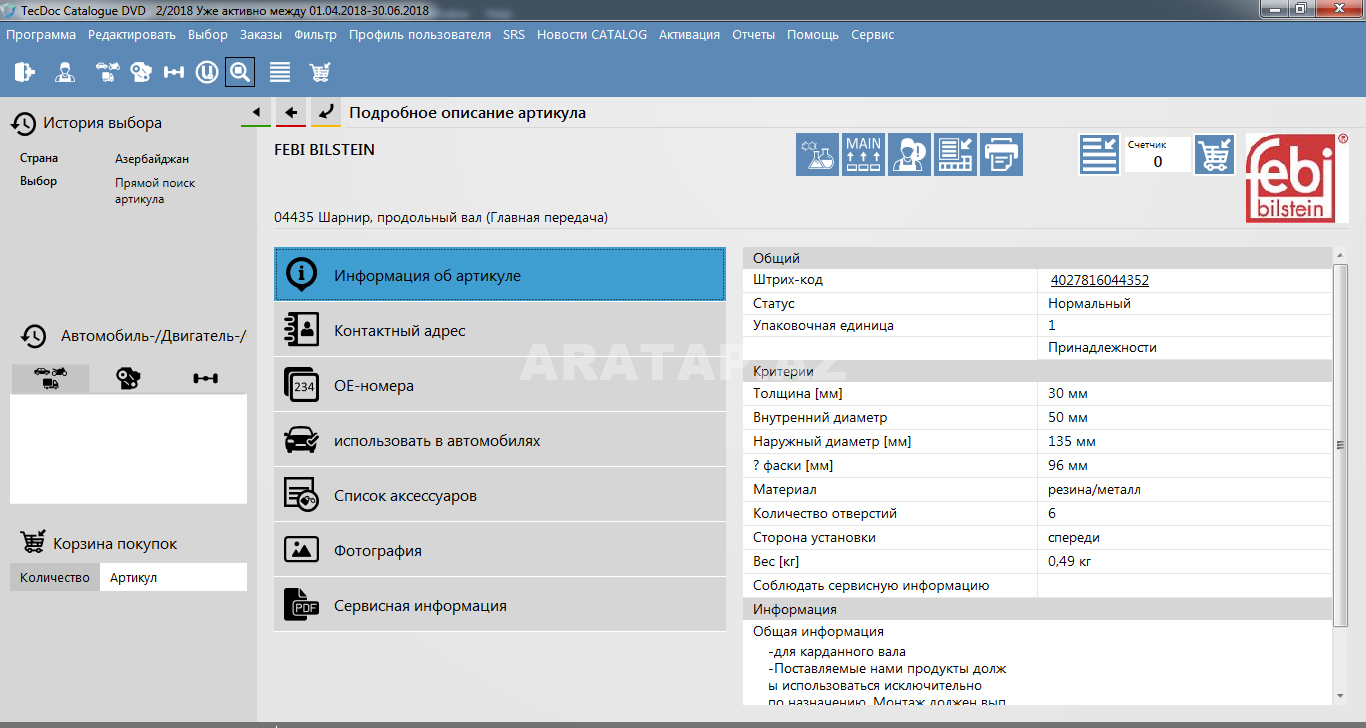Open the Помощь menu

point(813,34)
